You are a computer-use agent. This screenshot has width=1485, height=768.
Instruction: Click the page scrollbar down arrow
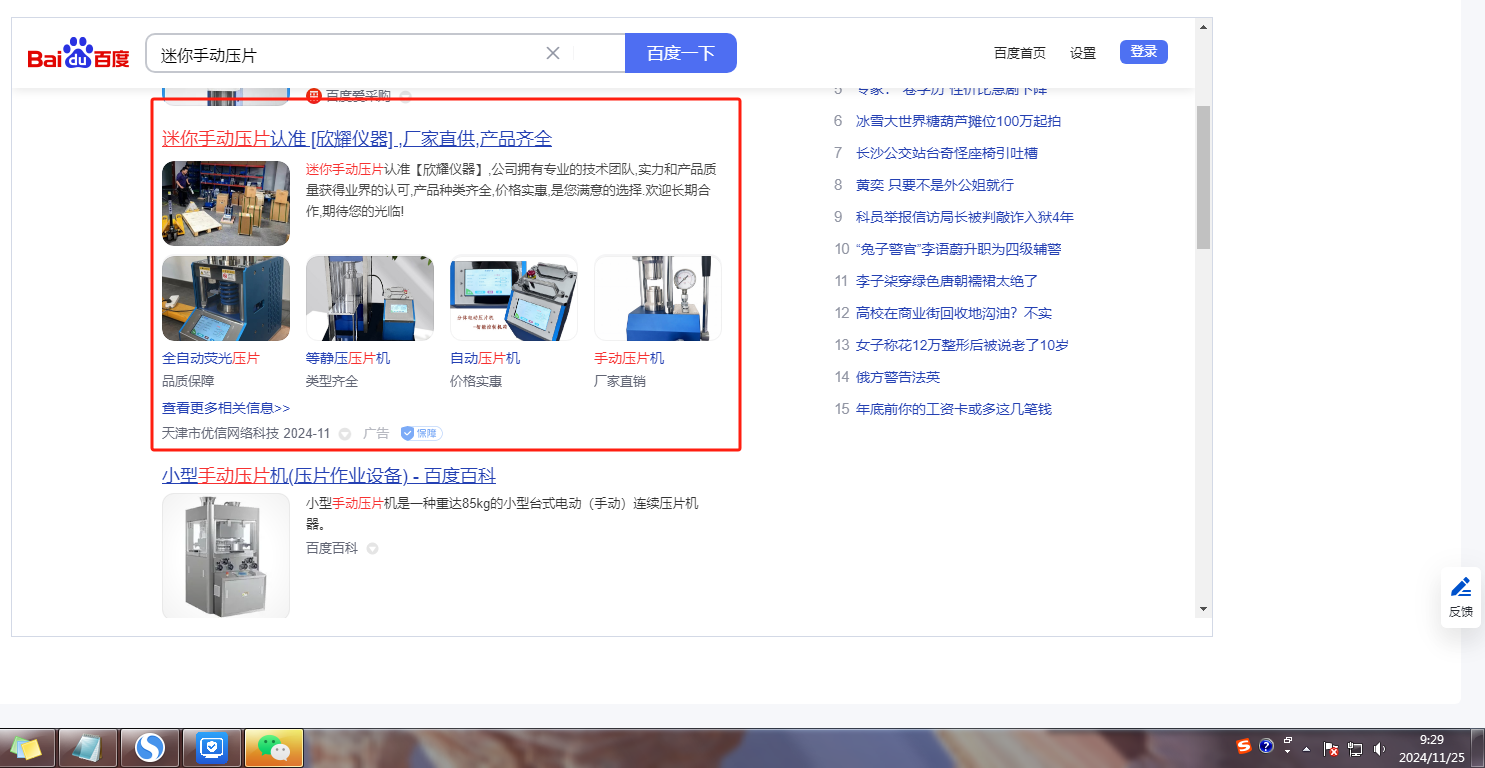click(1203, 608)
